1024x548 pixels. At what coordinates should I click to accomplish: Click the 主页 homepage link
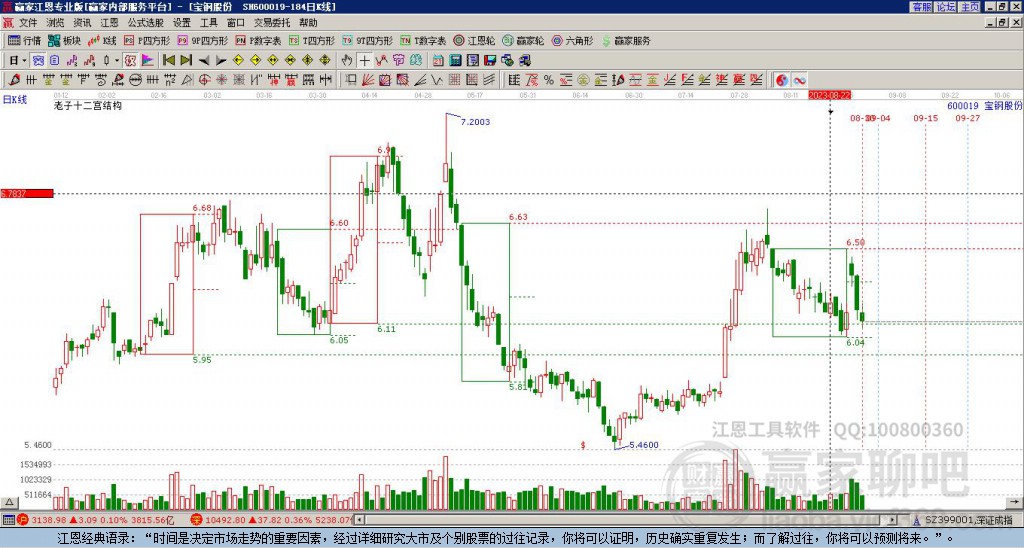tap(970, 7)
